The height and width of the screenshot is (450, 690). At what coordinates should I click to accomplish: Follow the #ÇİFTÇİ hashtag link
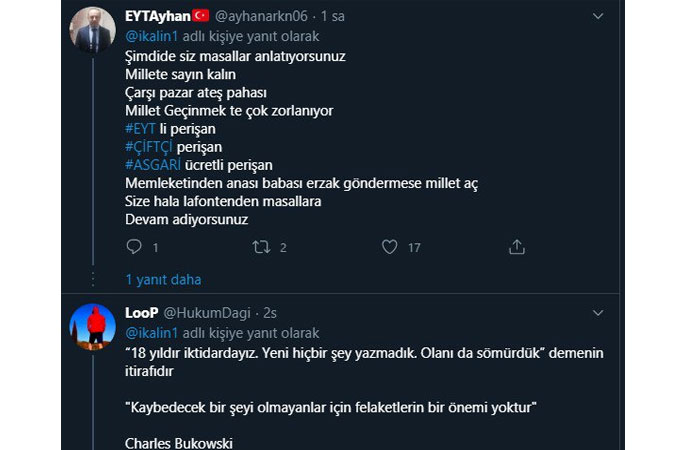149,146
